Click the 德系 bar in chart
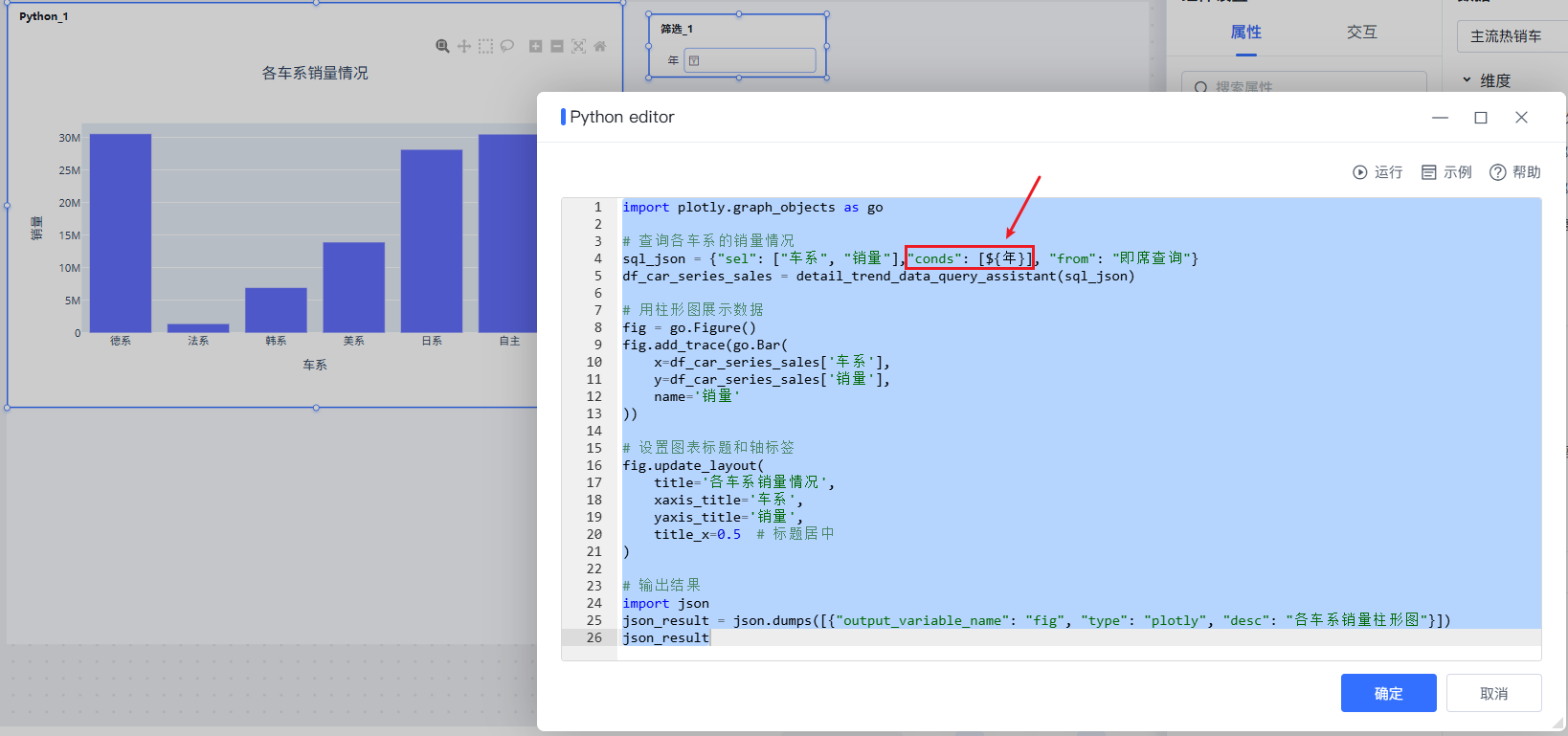The image size is (1568, 736). pos(121,234)
